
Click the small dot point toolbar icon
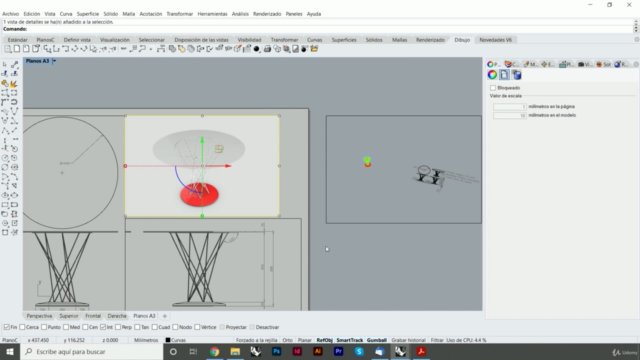[151, 49]
